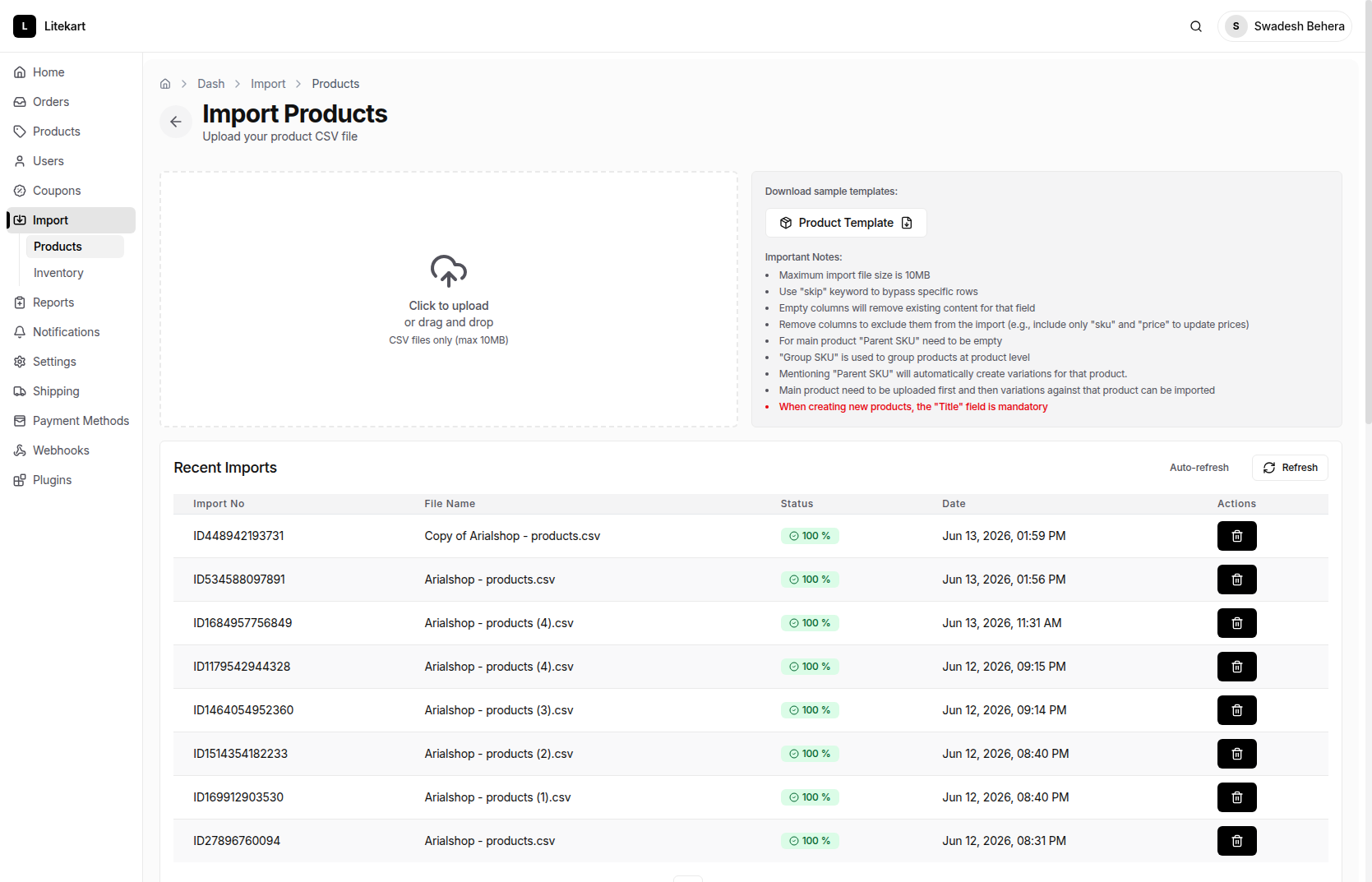1372x882 pixels.
Task: Collapse the Import sidebar section
Action: point(71,220)
